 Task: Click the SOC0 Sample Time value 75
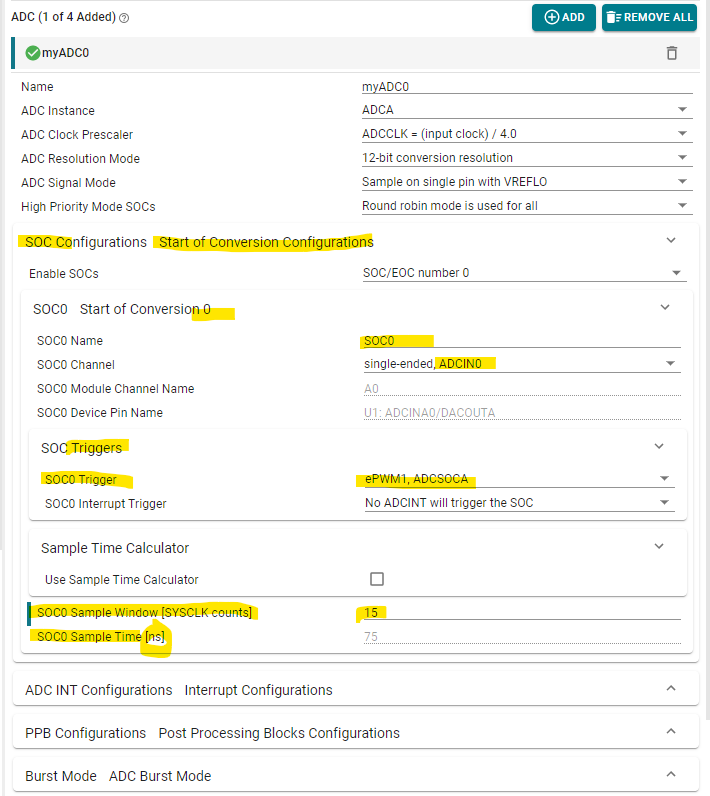point(522,637)
